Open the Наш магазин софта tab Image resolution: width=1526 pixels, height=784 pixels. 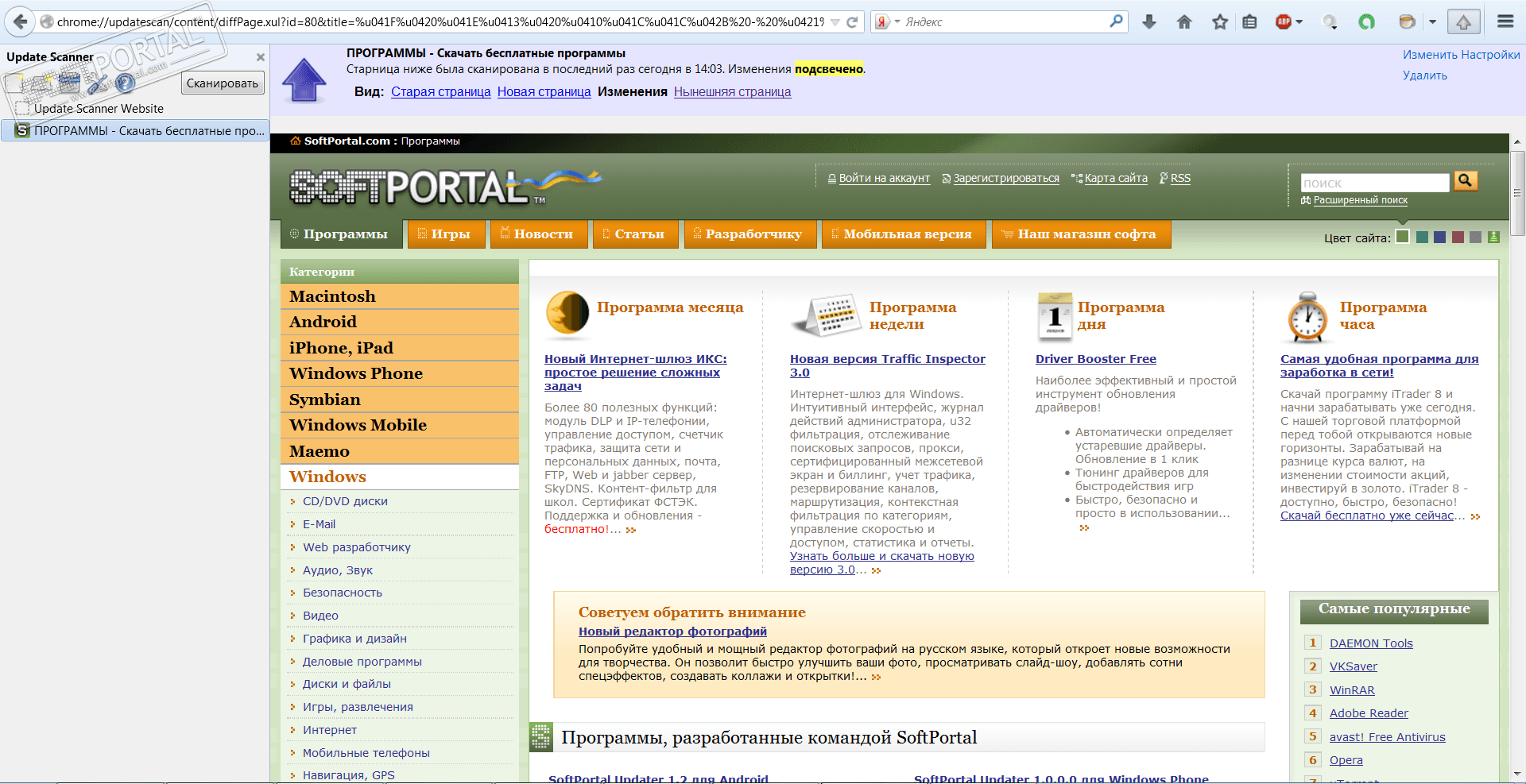[x=1081, y=234]
